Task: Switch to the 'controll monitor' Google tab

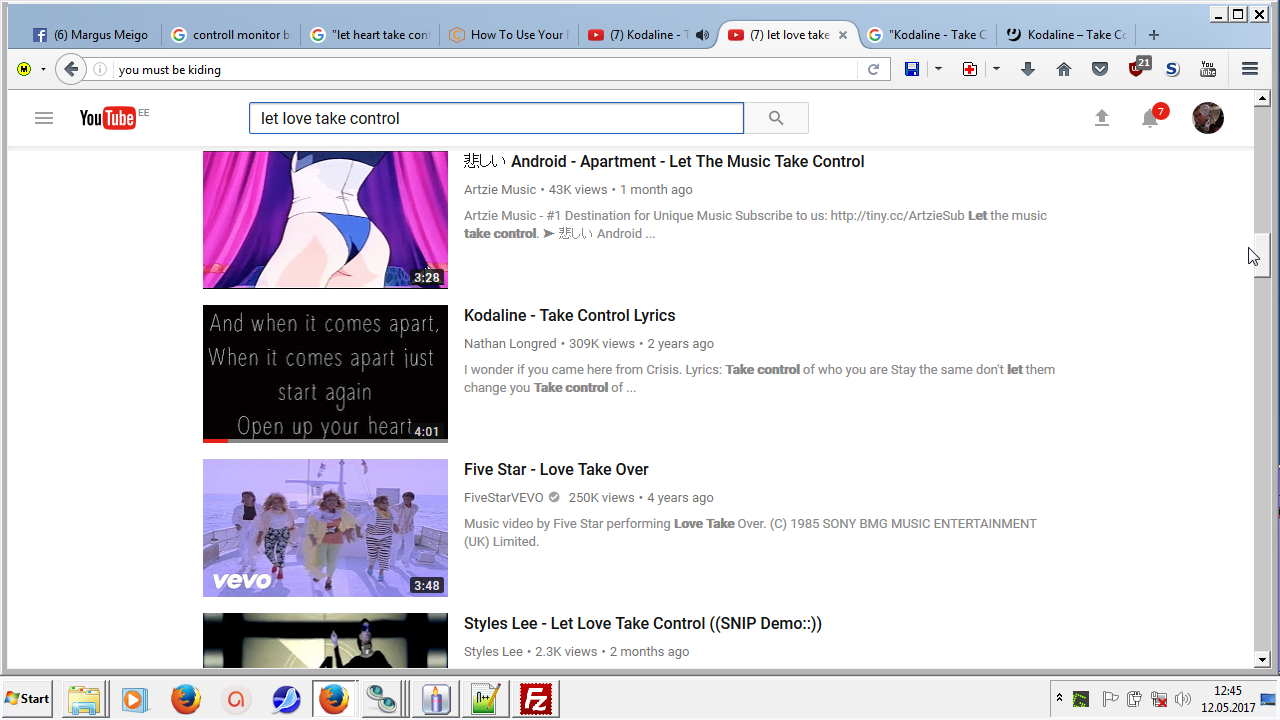Action: click(231, 35)
